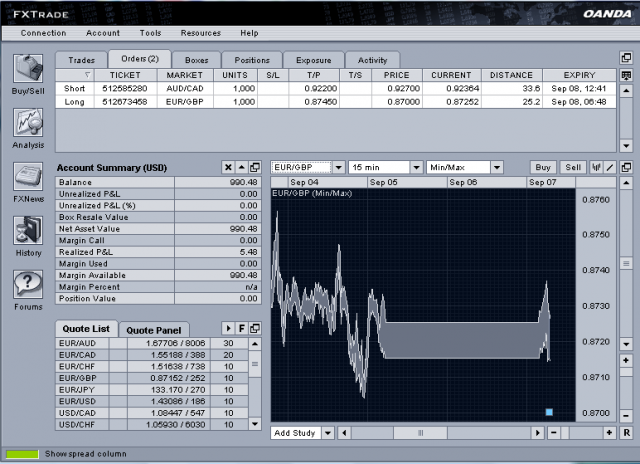This screenshot has height=464, width=640.
Task: Zoom out chart horizontally with minus
Action: 553,433
